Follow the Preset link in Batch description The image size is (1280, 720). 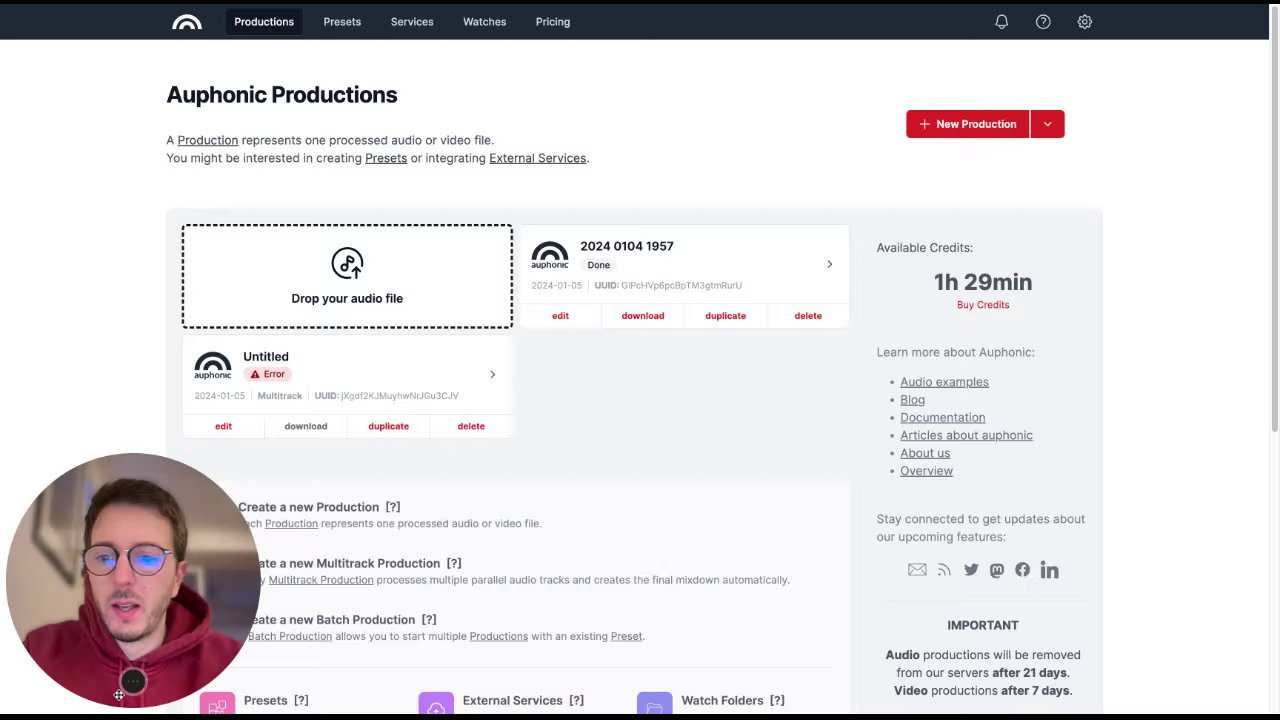(x=626, y=636)
